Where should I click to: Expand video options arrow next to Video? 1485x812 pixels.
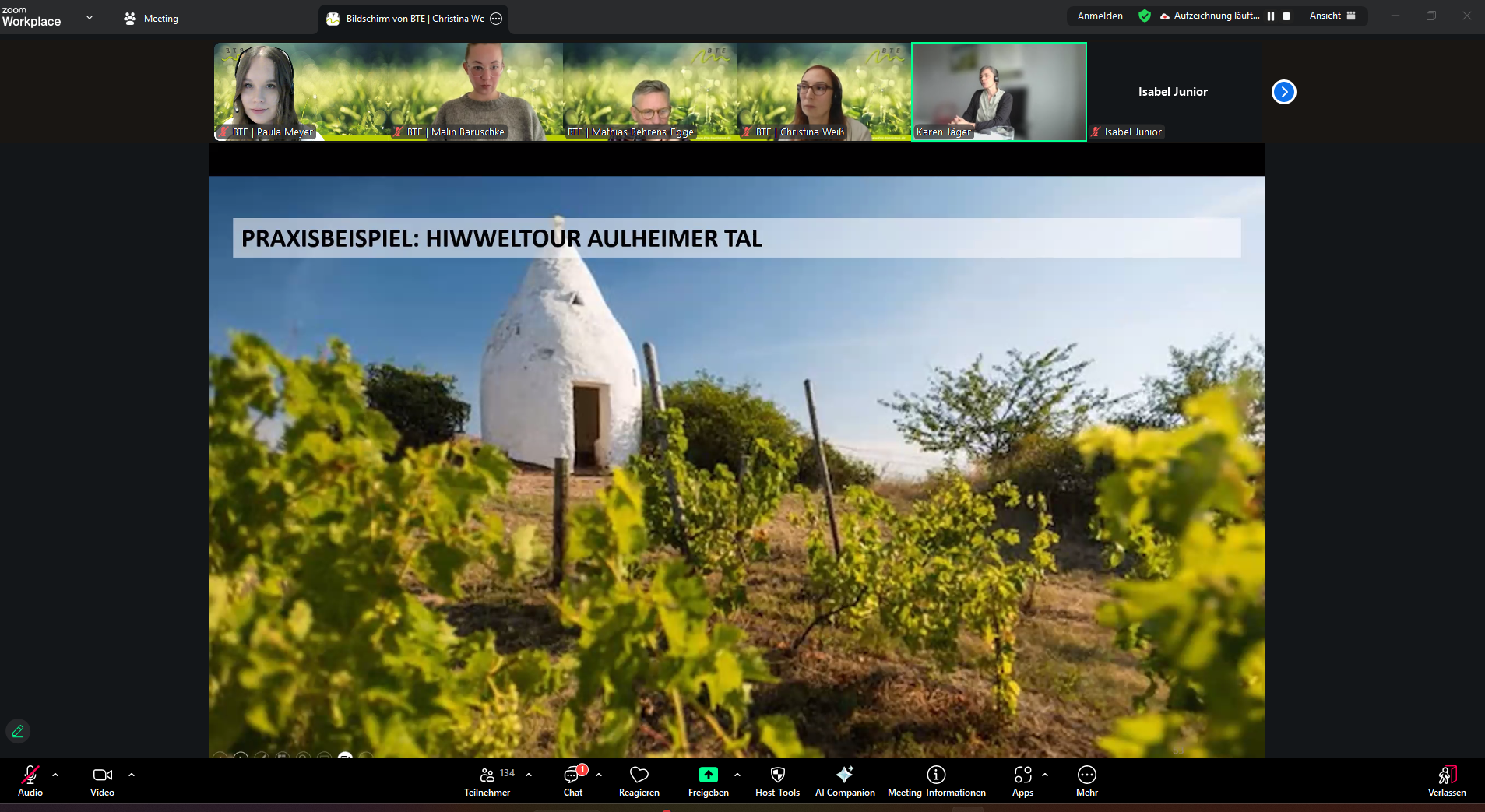tap(132, 775)
